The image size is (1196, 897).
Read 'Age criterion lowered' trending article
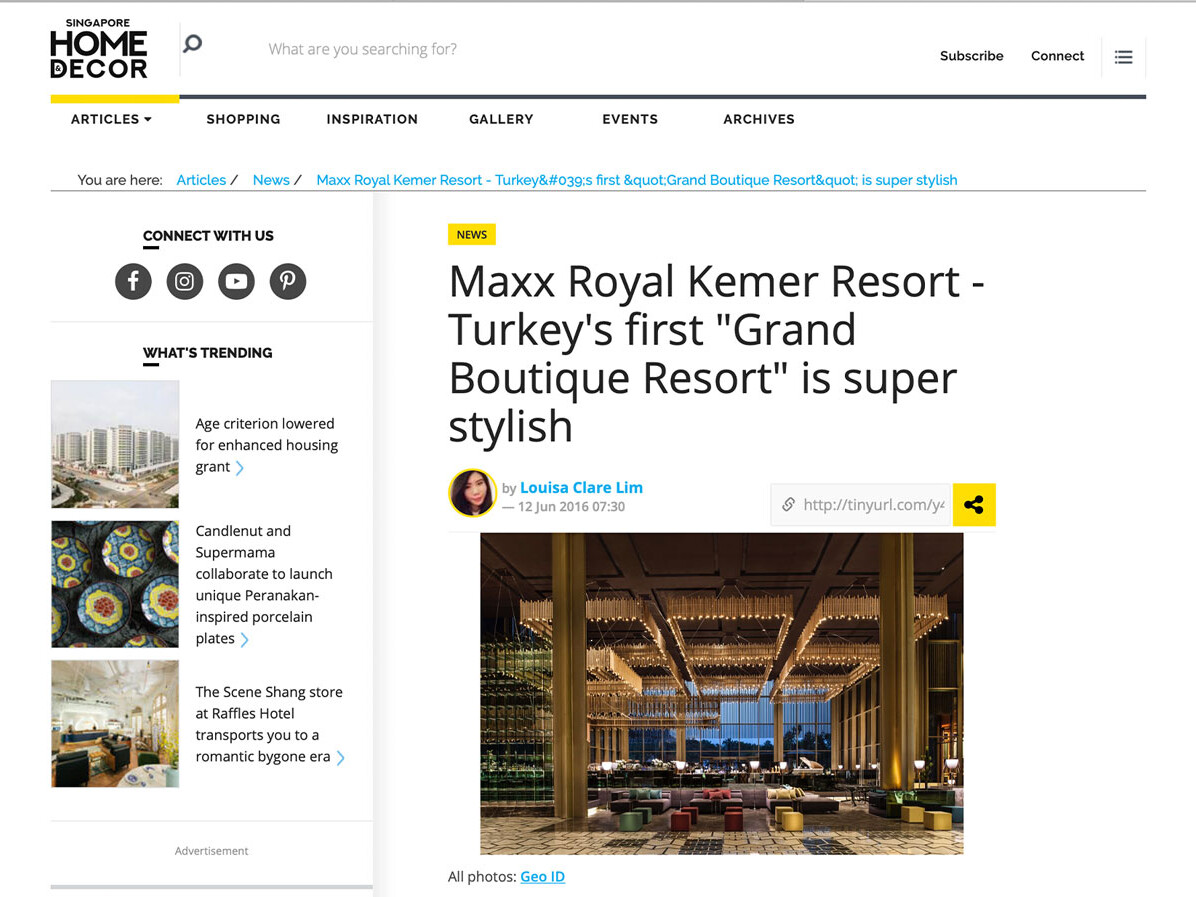(x=267, y=445)
